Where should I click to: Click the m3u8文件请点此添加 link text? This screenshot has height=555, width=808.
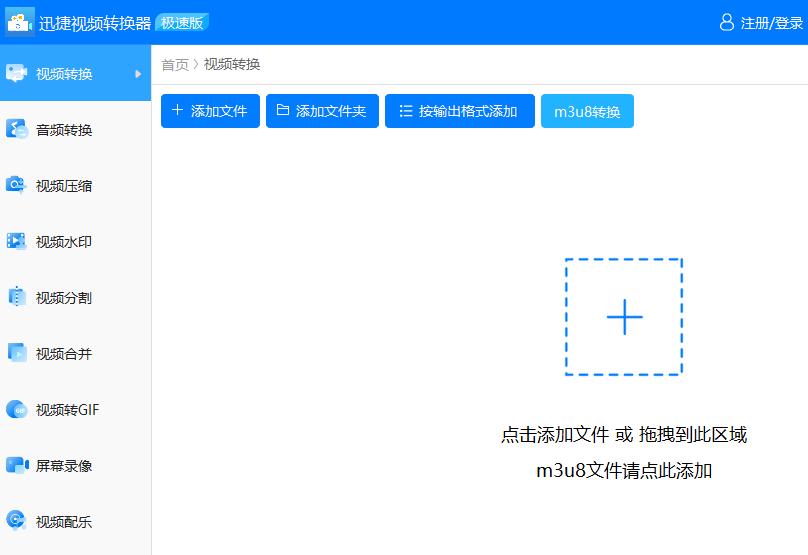(624, 470)
